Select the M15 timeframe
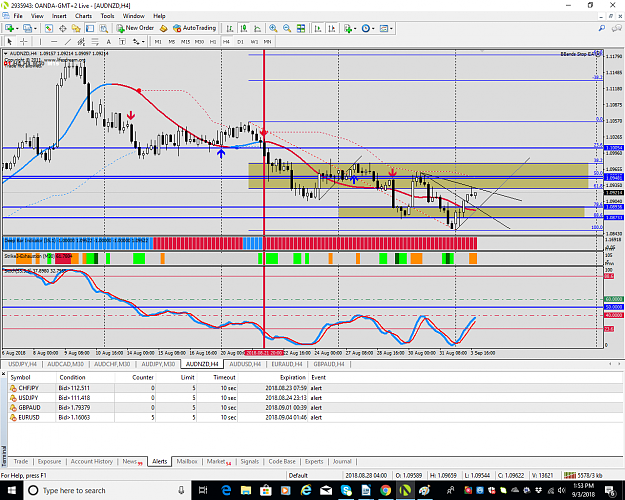 tap(185, 41)
